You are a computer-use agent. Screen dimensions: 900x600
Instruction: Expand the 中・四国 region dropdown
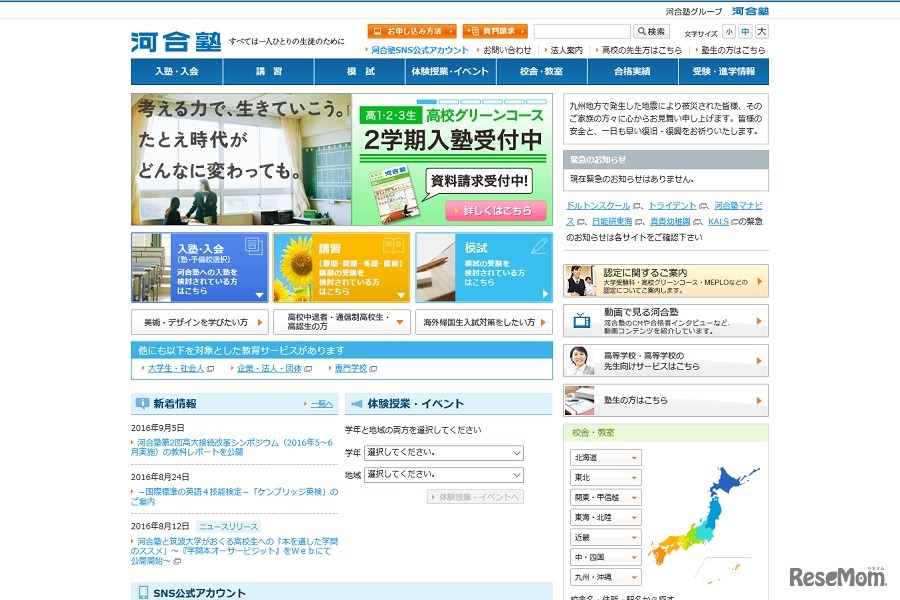click(606, 557)
